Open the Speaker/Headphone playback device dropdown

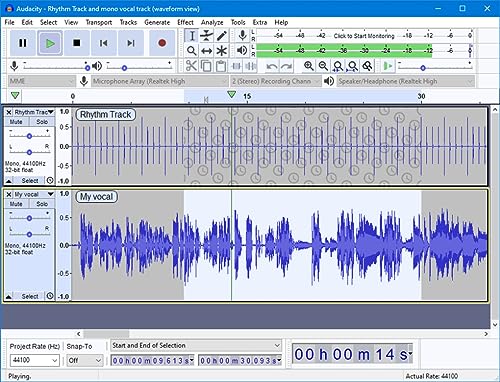(405, 81)
